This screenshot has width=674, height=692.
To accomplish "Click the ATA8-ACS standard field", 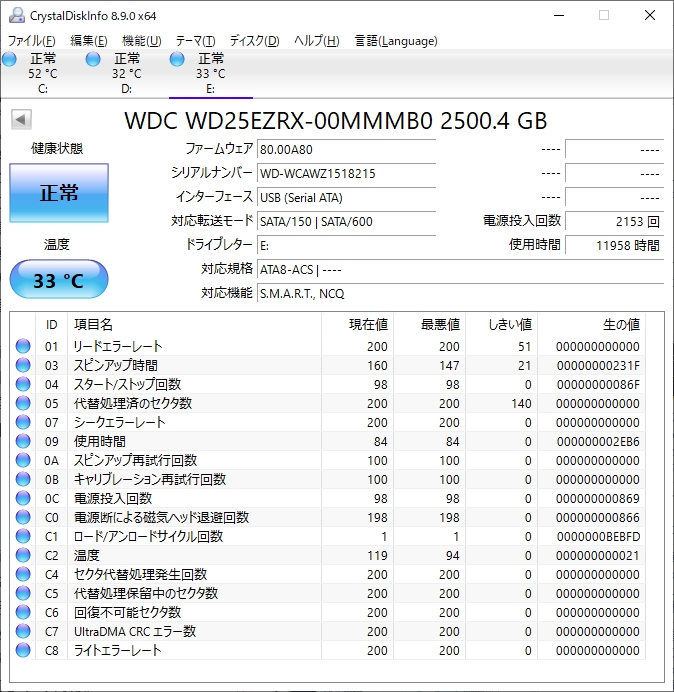I will [460, 269].
